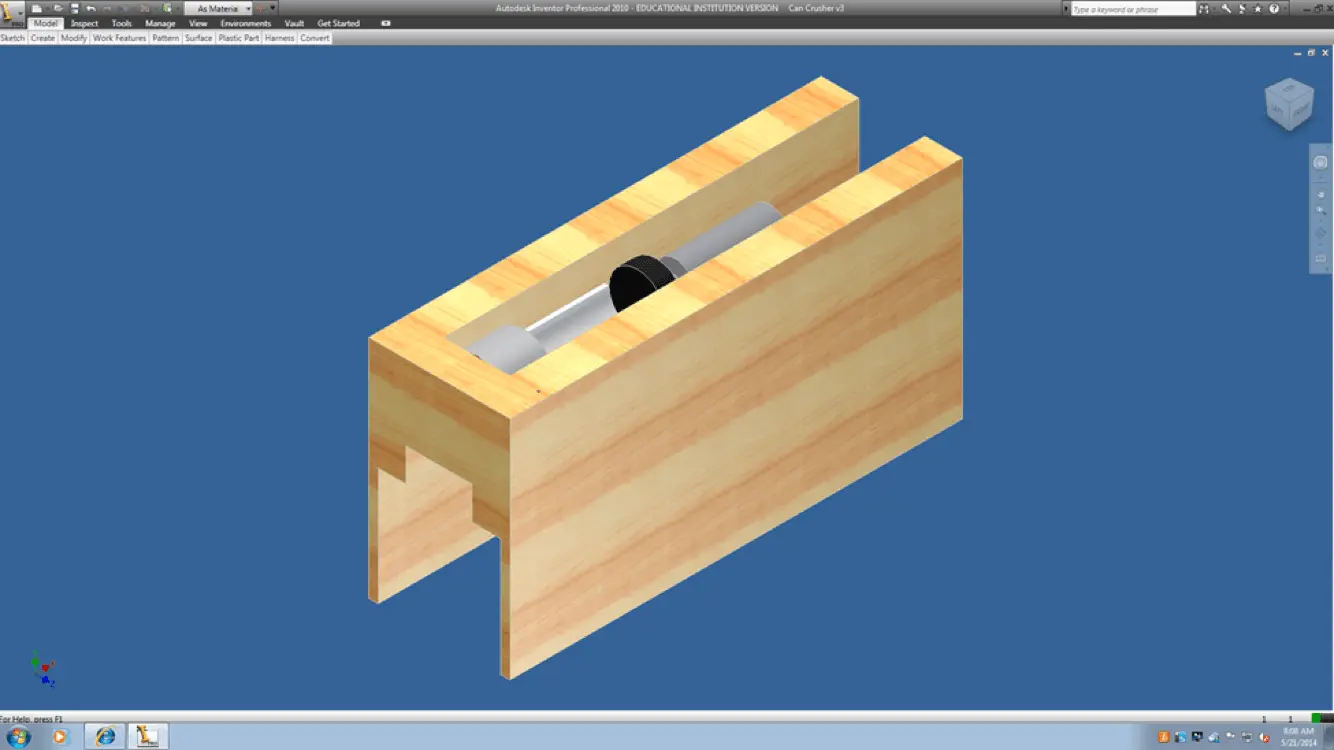Open the Environments ribbon tab

pyautogui.click(x=246, y=23)
